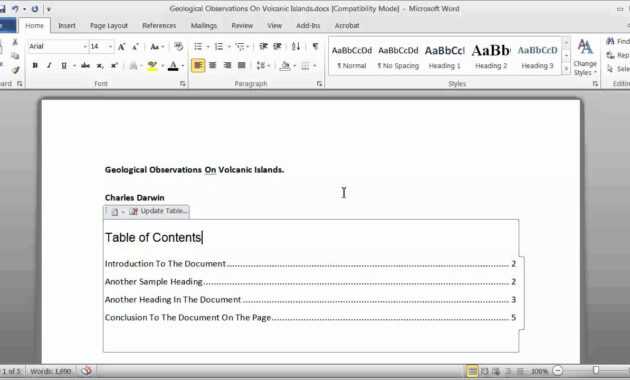The height and width of the screenshot is (380, 630).
Task: Center the paragraph text
Action: 213,65
